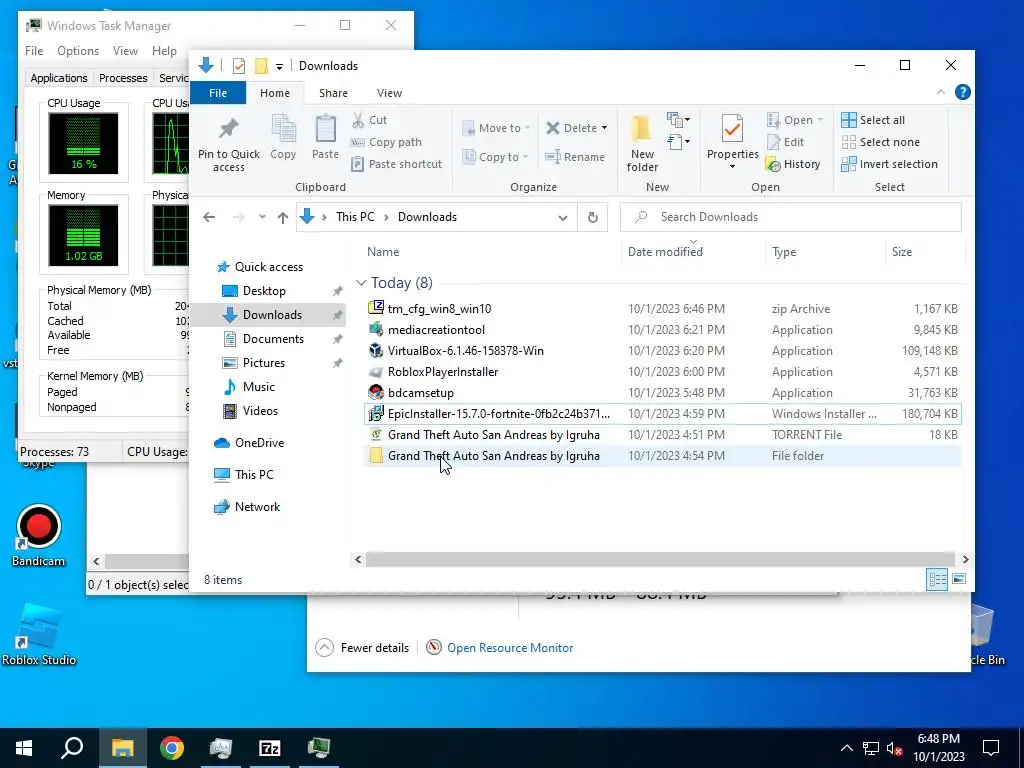Open Customize Quick Access Toolbar dropdown
This screenshot has height=768, width=1024.
coord(280,67)
